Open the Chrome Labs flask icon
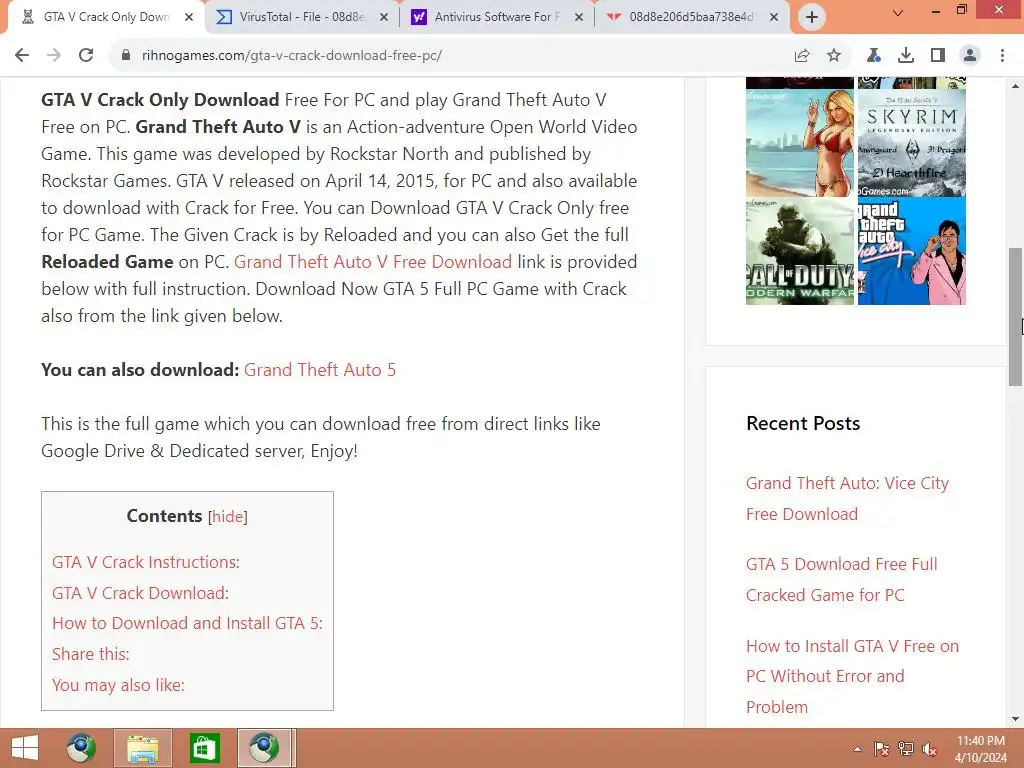1024x768 pixels. pyautogui.click(x=874, y=56)
